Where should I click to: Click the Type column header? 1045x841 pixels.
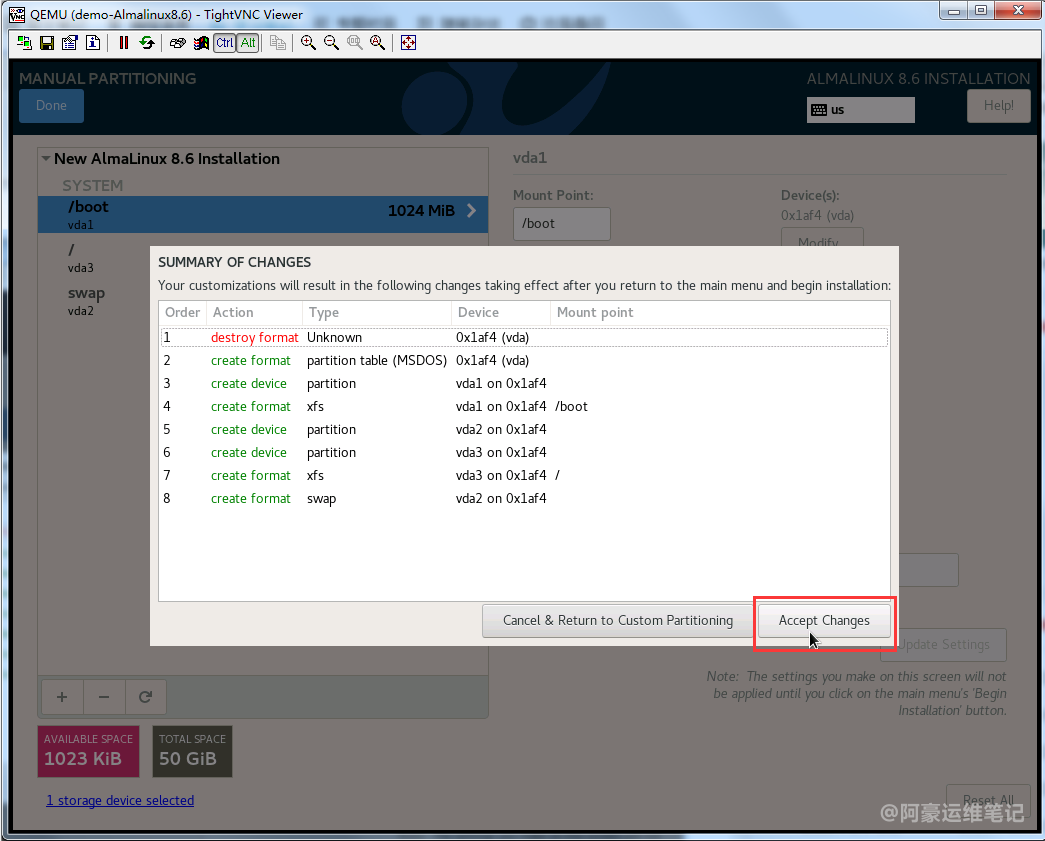click(x=377, y=313)
